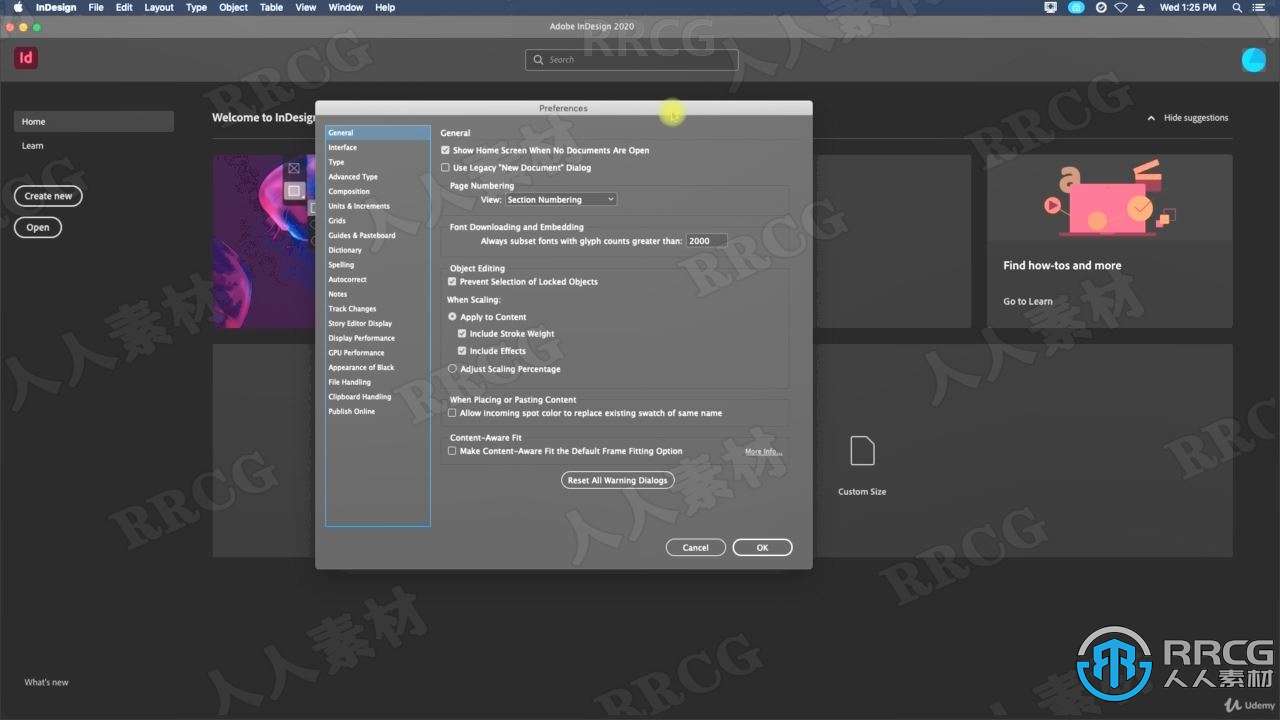This screenshot has height=720, width=1280.
Task: Enable incoming spot color replace option
Action: click(x=452, y=413)
